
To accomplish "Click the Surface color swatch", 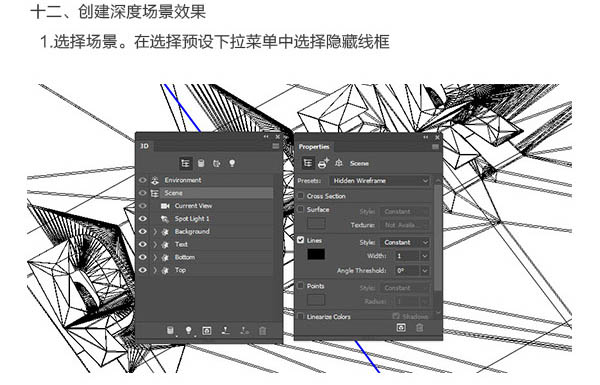I will pyautogui.click(x=316, y=223).
